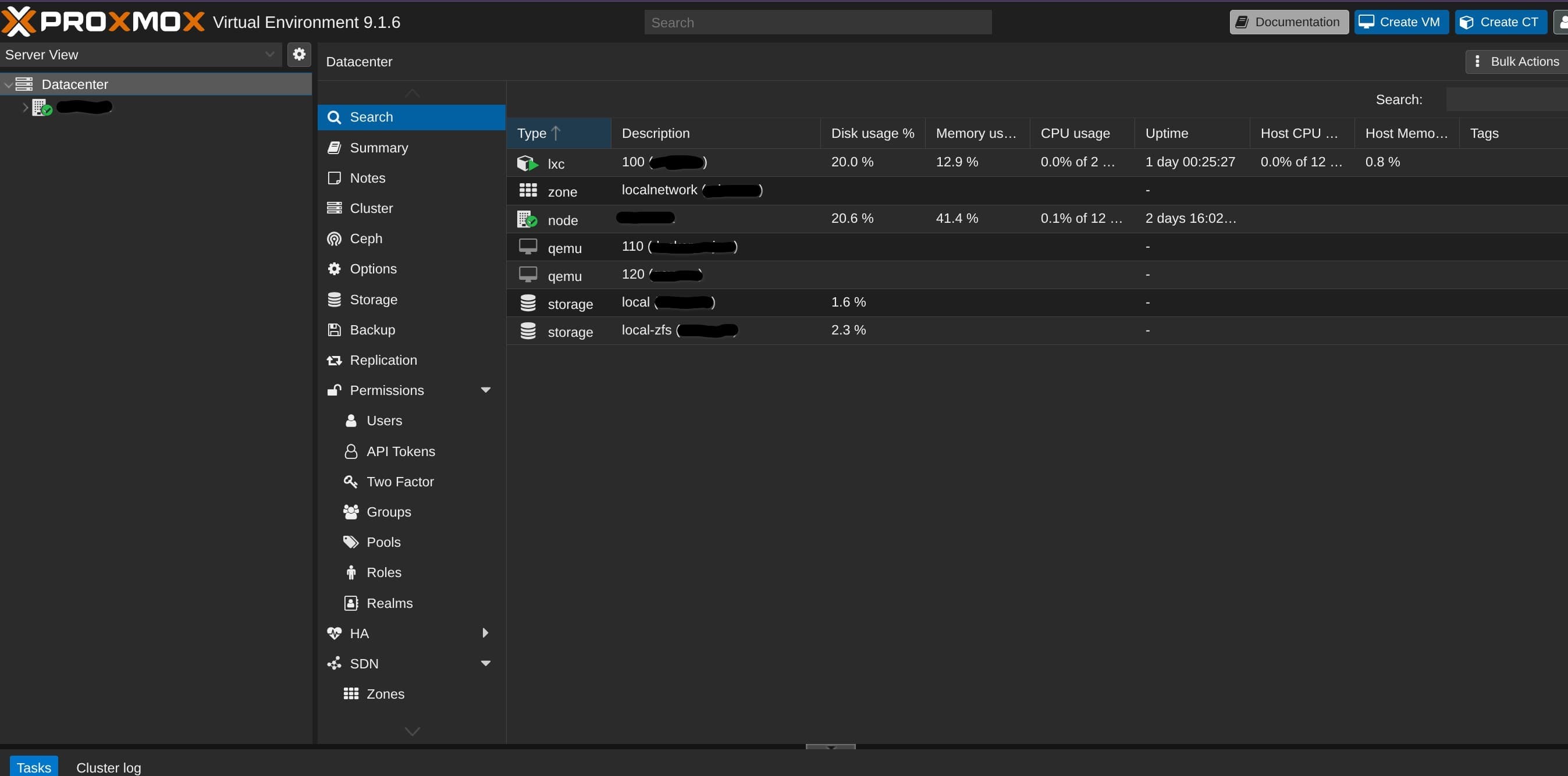Click the Options gear icon in sidebar
Image resolution: width=1568 pixels, height=776 pixels.
[334, 268]
